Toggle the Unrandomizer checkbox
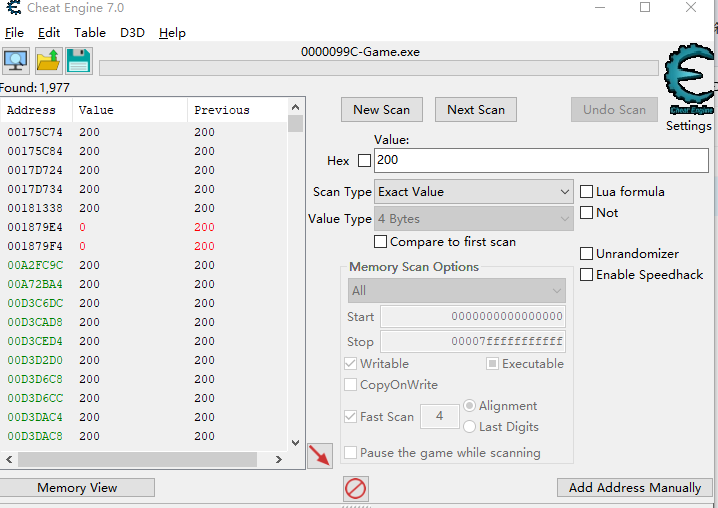Screen dimensions: 718x508 [x=586, y=253]
